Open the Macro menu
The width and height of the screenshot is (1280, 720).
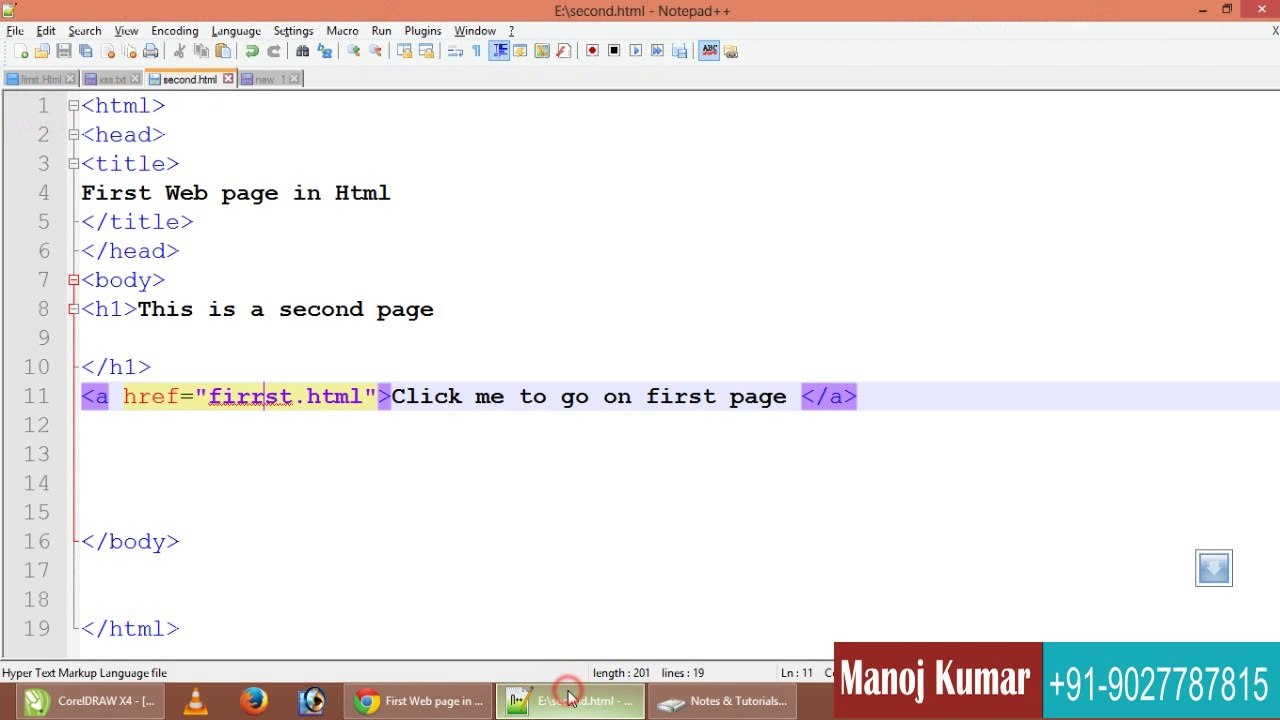click(x=342, y=31)
